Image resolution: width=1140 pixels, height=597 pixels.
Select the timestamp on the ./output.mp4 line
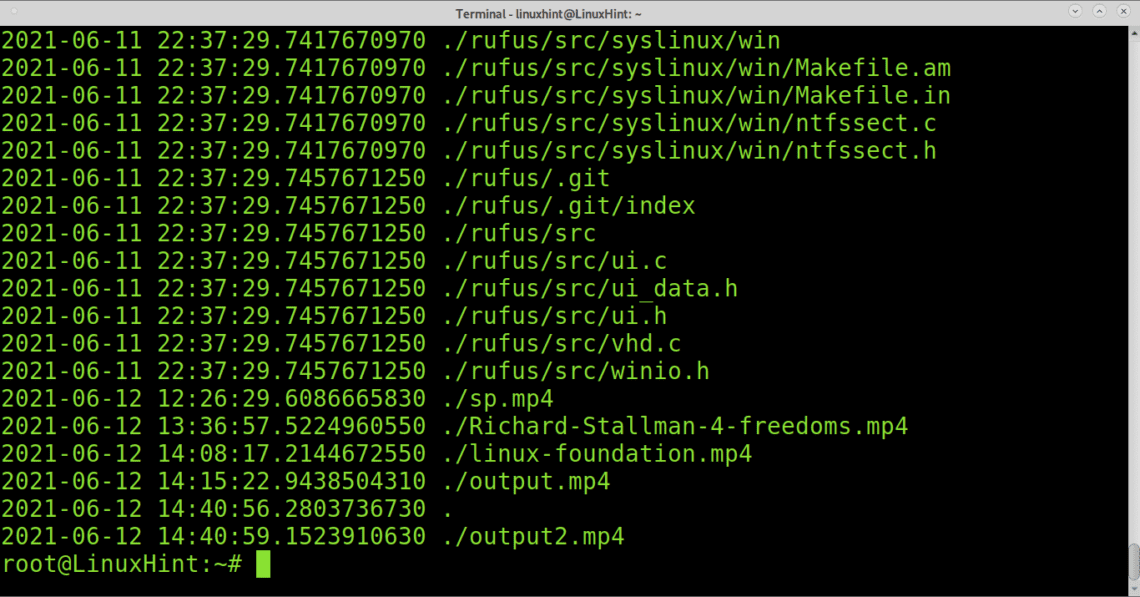point(215,481)
